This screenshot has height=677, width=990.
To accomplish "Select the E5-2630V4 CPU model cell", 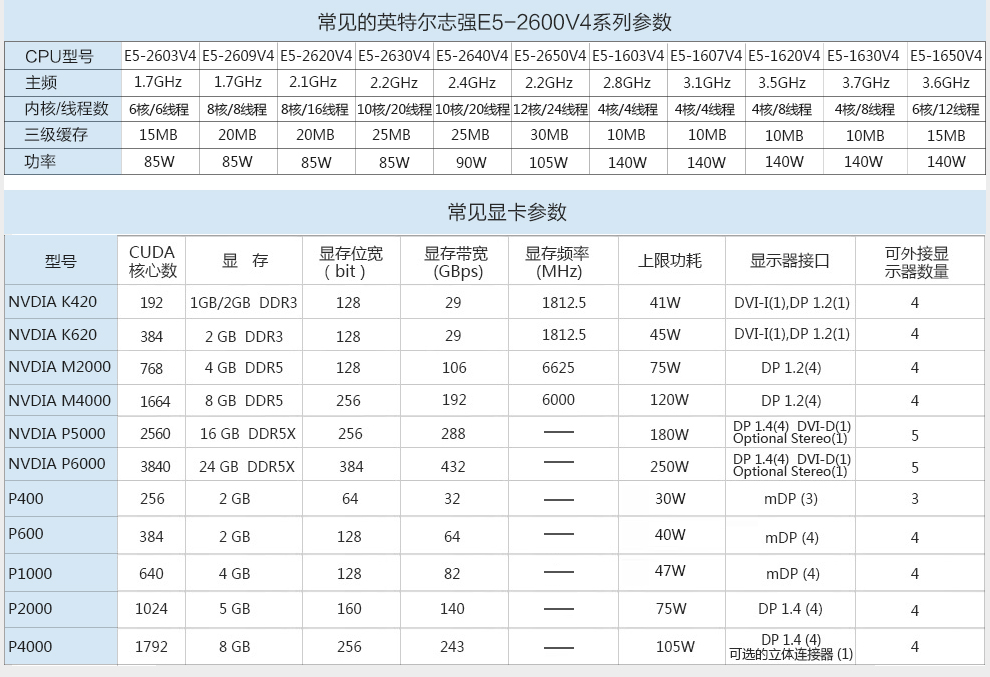I will [x=394, y=56].
